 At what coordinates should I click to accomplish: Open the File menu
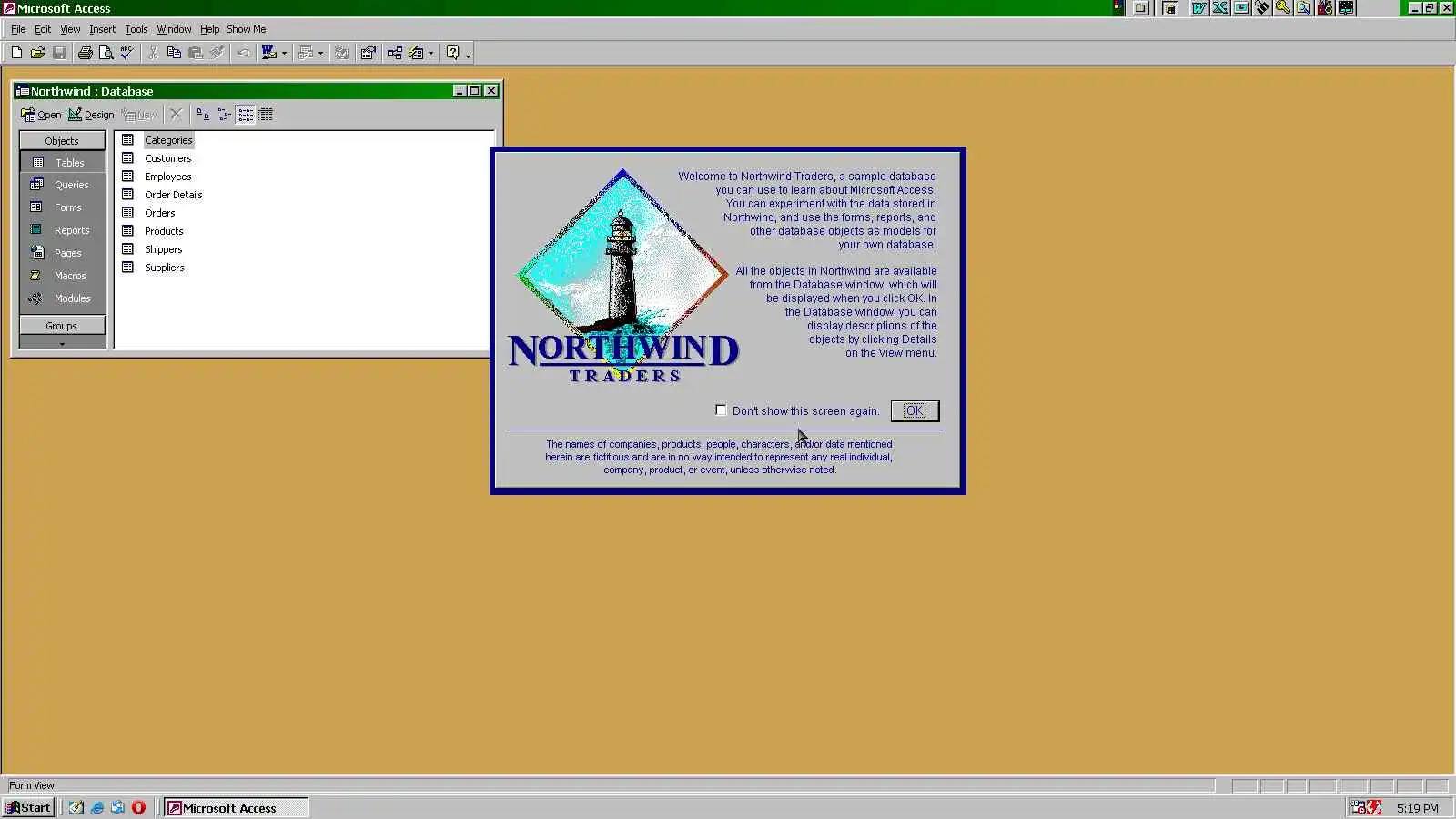[x=18, y=29]
